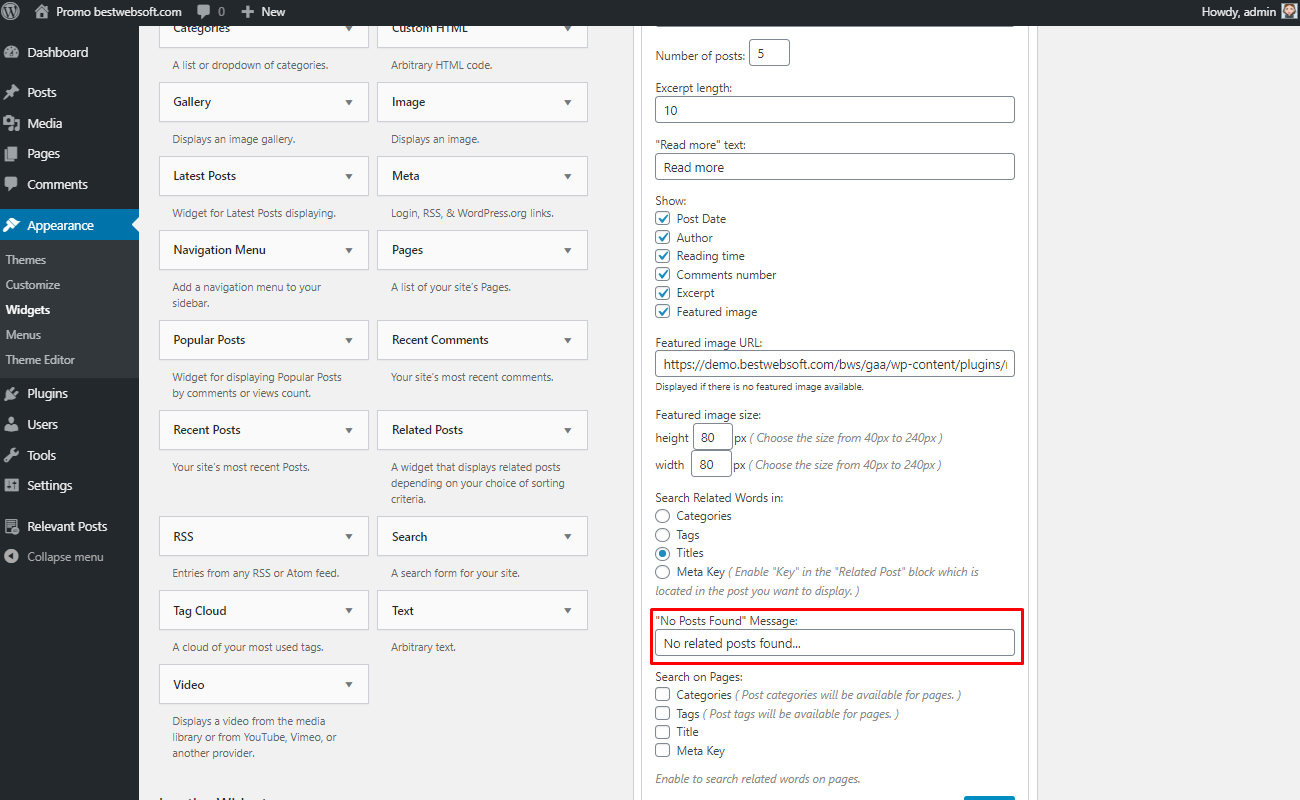Click the Appearance brush icon
1300x800 pixels.
point(12,225)
